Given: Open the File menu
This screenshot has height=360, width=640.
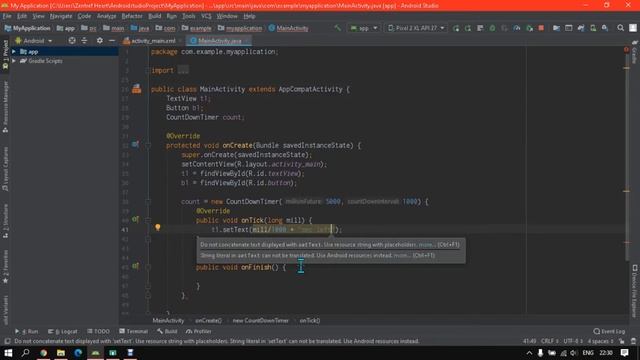Looking at the screenshot, I should [x=7, y=16].
